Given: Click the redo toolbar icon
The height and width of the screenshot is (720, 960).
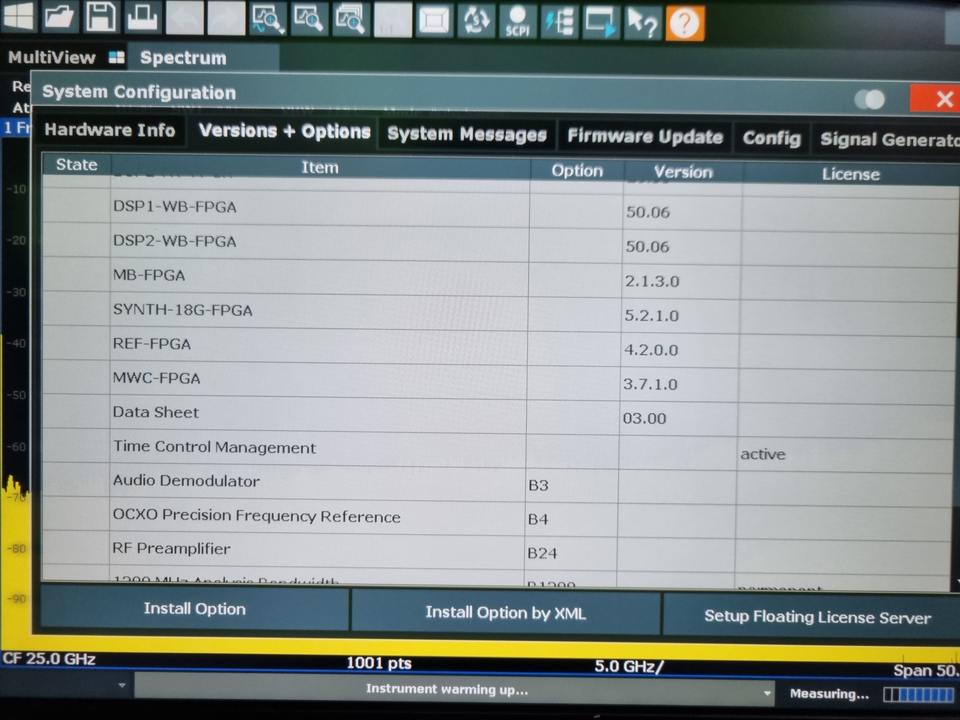Looking at the screenshot, I should coord(225,19).
